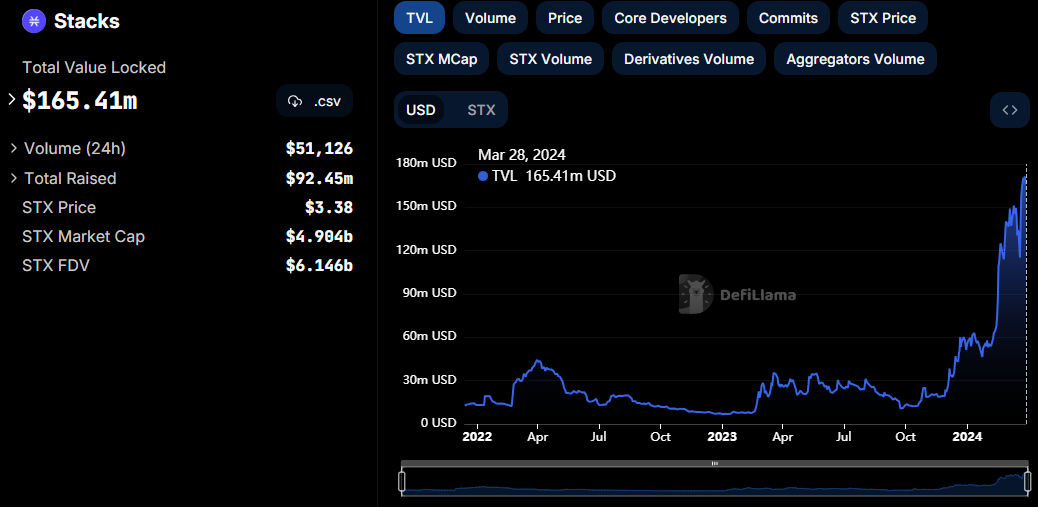Enable the Volume chart metric
Viewport: 1038px width, 507px height.
coord(490,18)
